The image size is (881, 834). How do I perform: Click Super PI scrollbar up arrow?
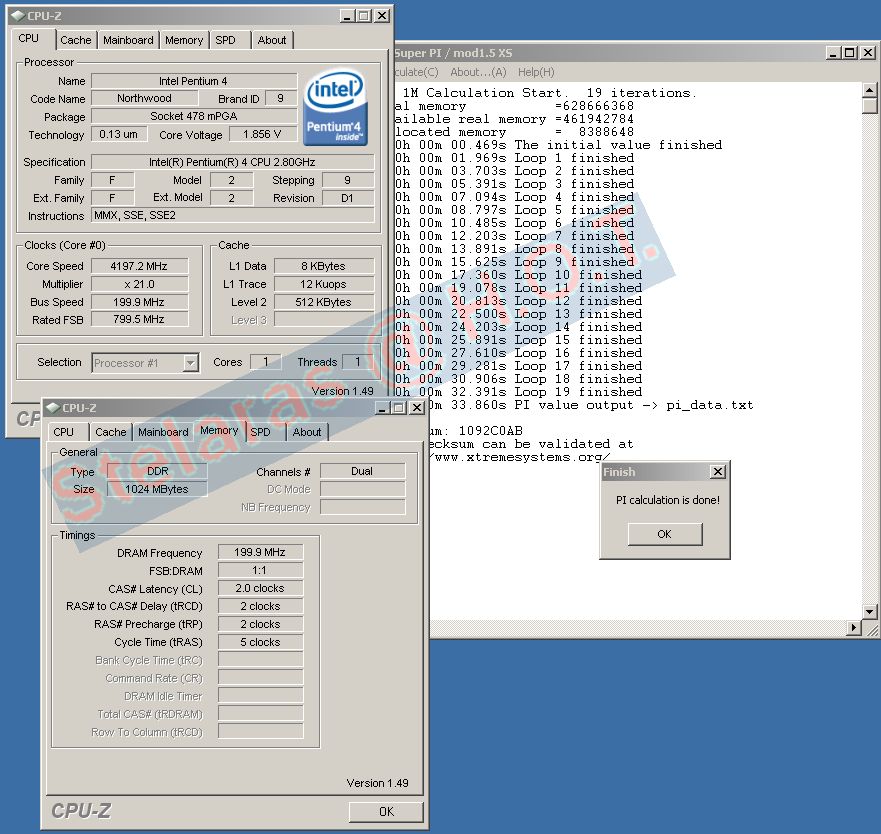(x=869, y=90)
